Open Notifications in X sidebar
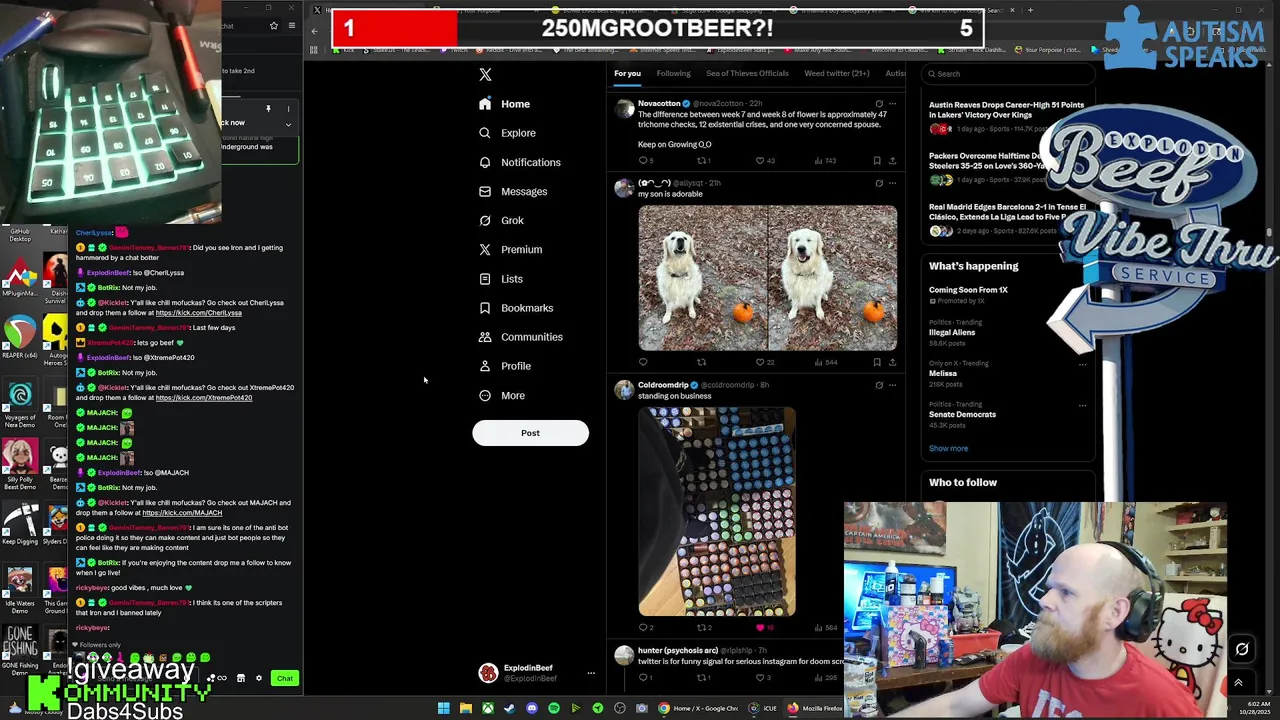Screen dimensions: 1280x720 tap(519, 162)
